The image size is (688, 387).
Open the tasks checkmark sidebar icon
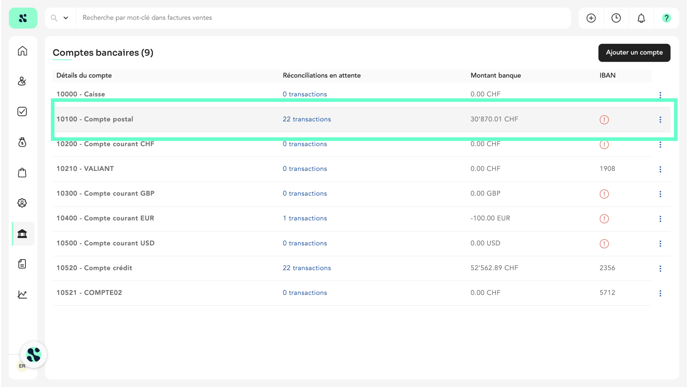[22, 111]
